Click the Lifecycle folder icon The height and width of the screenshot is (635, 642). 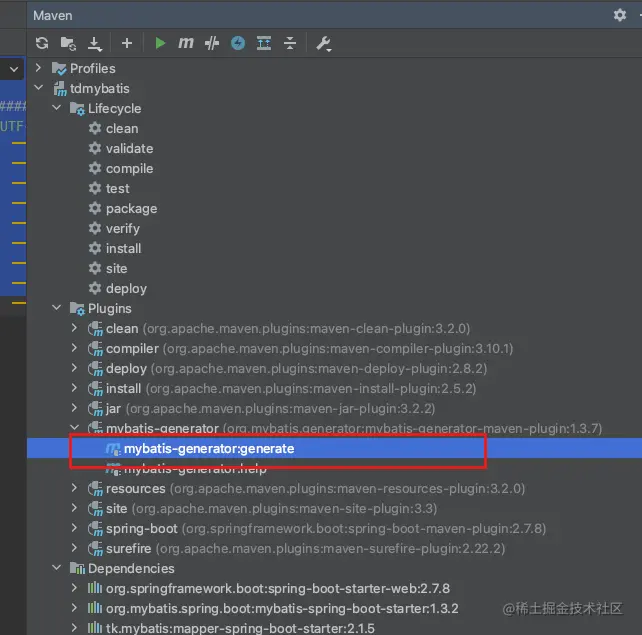pyautogui.click(x=77, y=108)
